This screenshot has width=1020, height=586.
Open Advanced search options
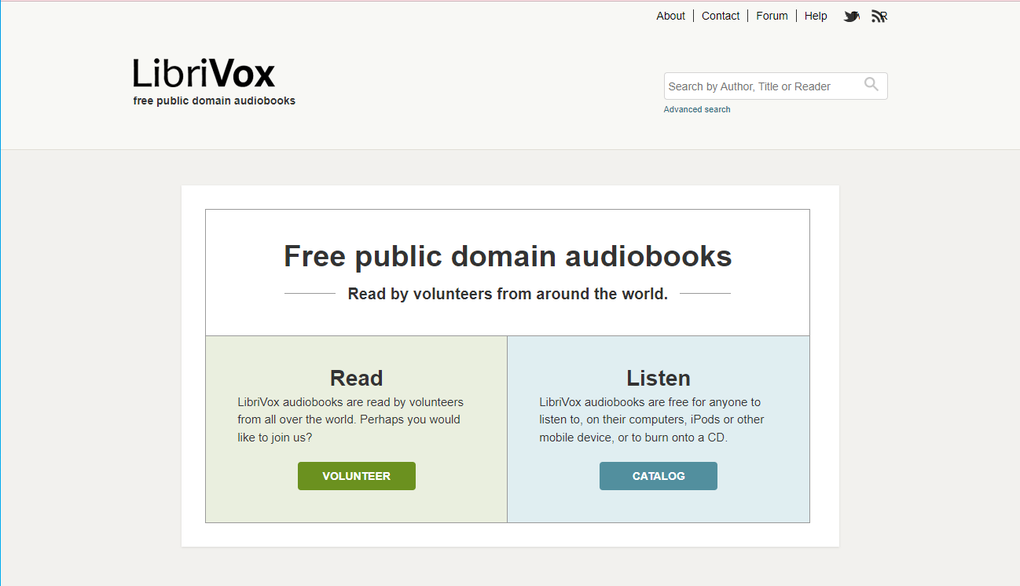[x=696, y=109]
